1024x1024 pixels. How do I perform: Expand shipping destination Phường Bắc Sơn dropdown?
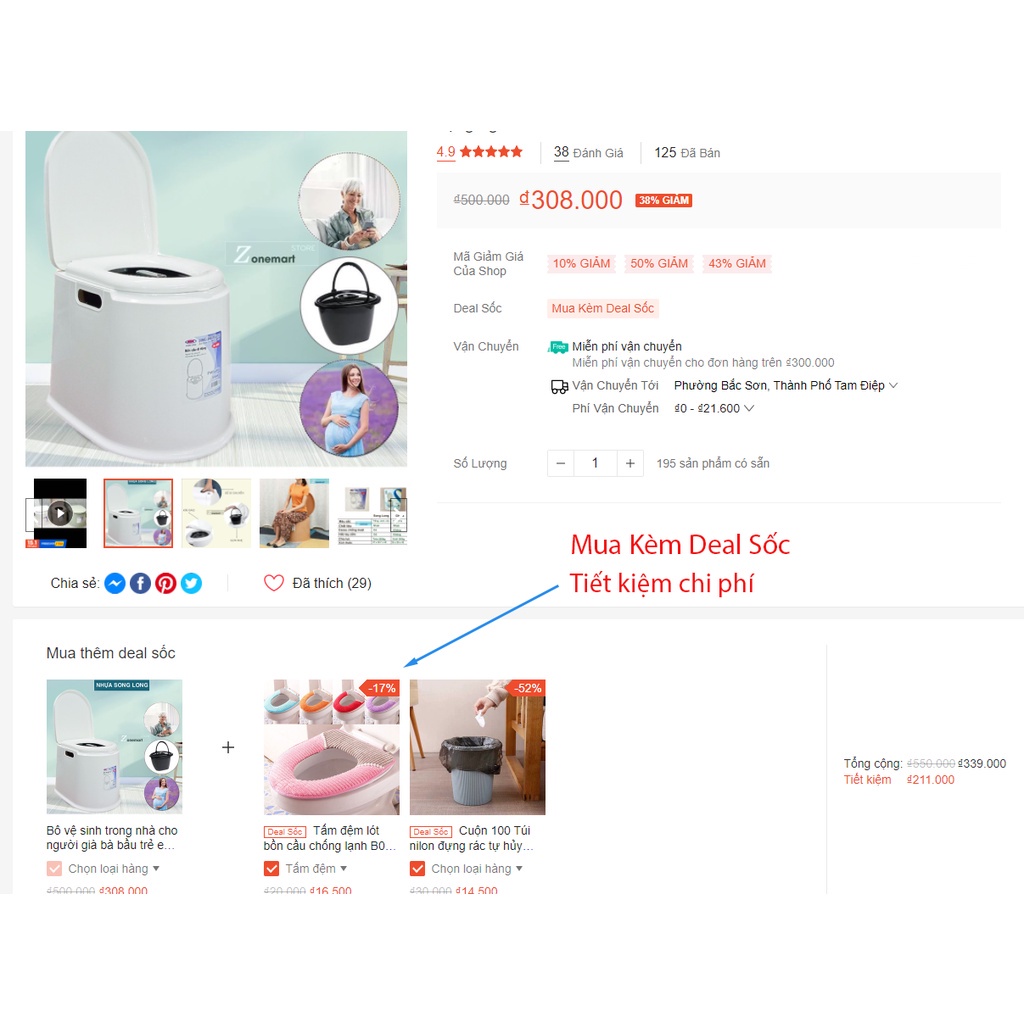coord(786,385)
